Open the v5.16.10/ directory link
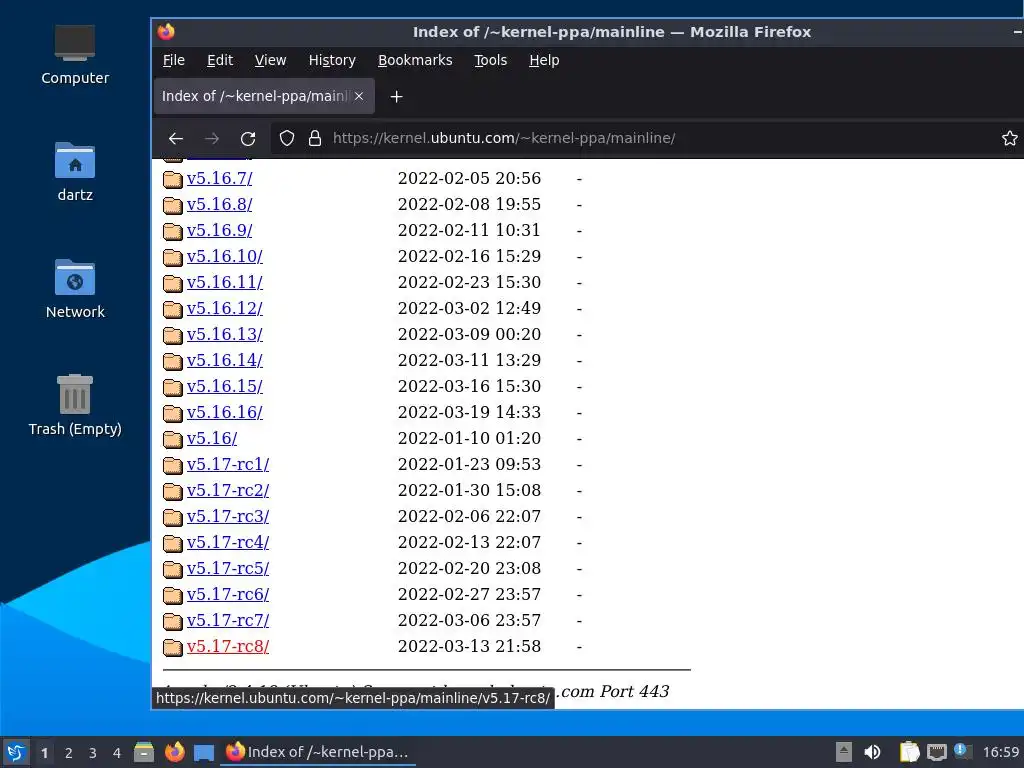The width and height of the screenshot is (1024, 768). pyautogui.click(x=225, y=256)
